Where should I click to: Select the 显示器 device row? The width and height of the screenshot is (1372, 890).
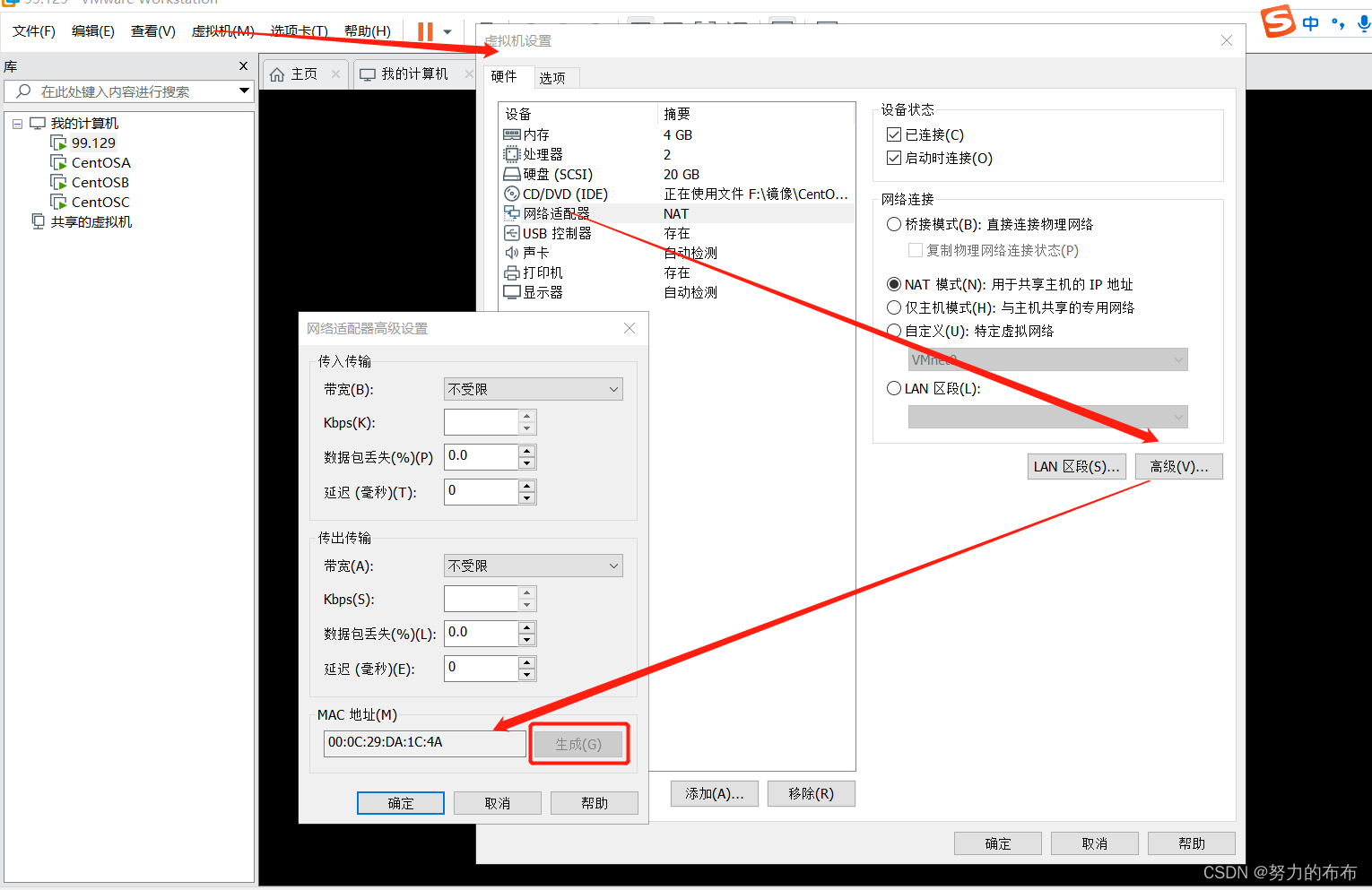[676, 292]
